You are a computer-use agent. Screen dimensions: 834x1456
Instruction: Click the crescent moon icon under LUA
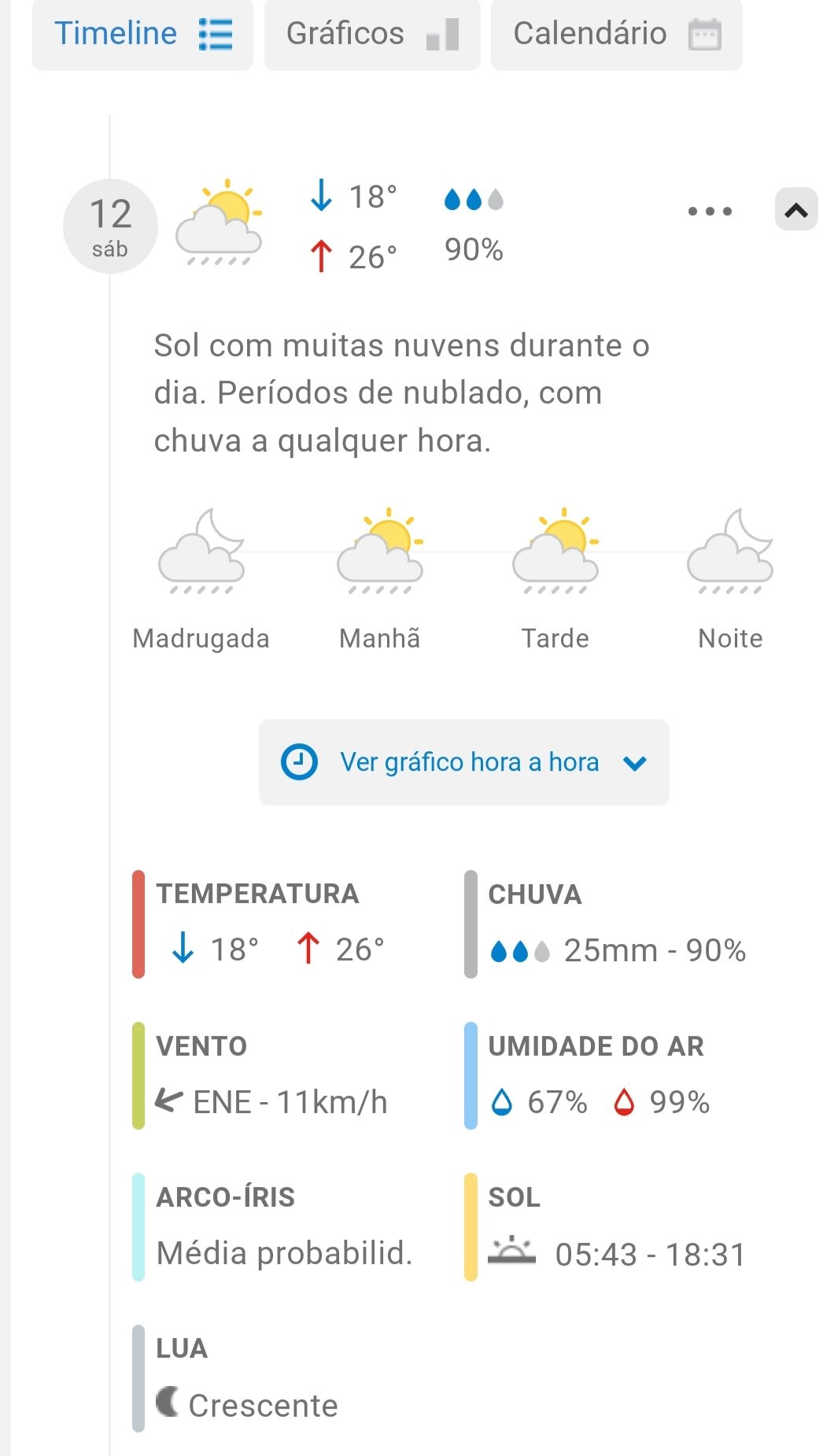[167, 1402]
